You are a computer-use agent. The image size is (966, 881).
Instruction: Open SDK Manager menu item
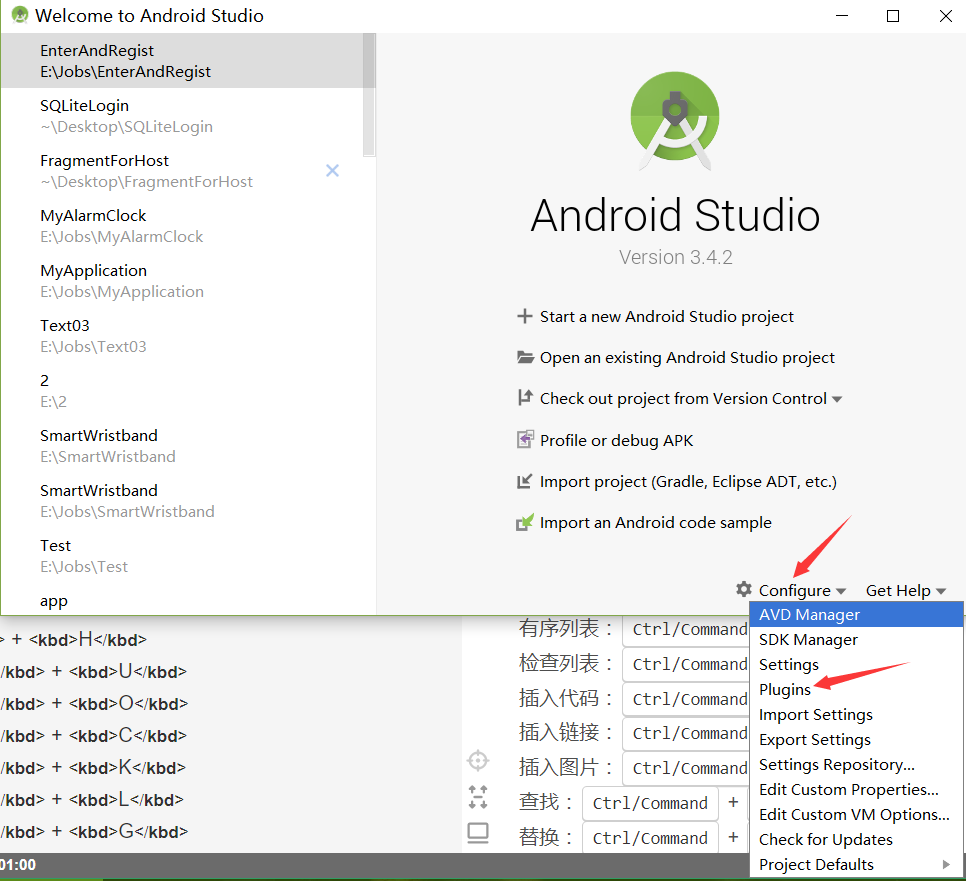pos(856,639)
